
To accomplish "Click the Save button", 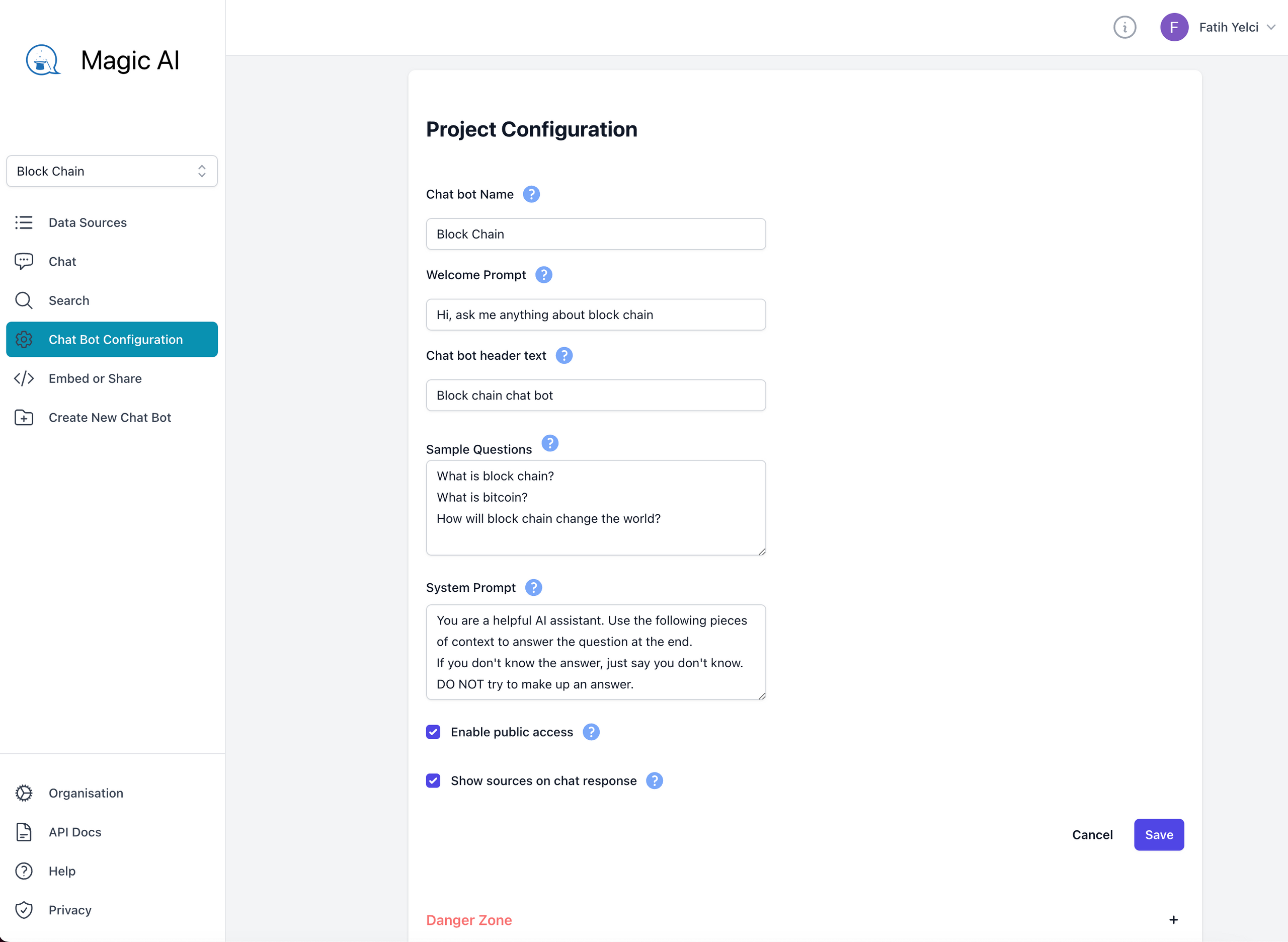I will tap(1159, 834).
